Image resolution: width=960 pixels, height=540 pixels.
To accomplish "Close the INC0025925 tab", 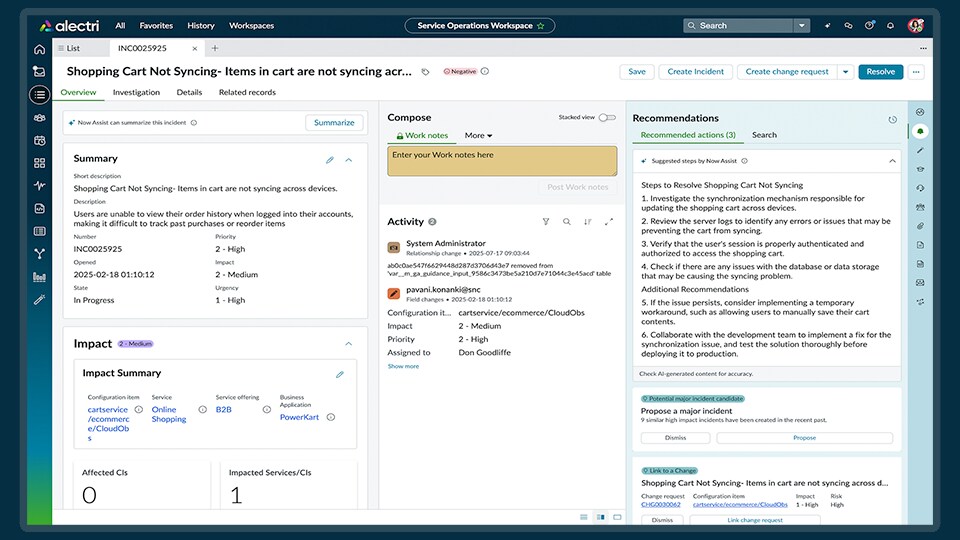I will [x=195, y=48].
